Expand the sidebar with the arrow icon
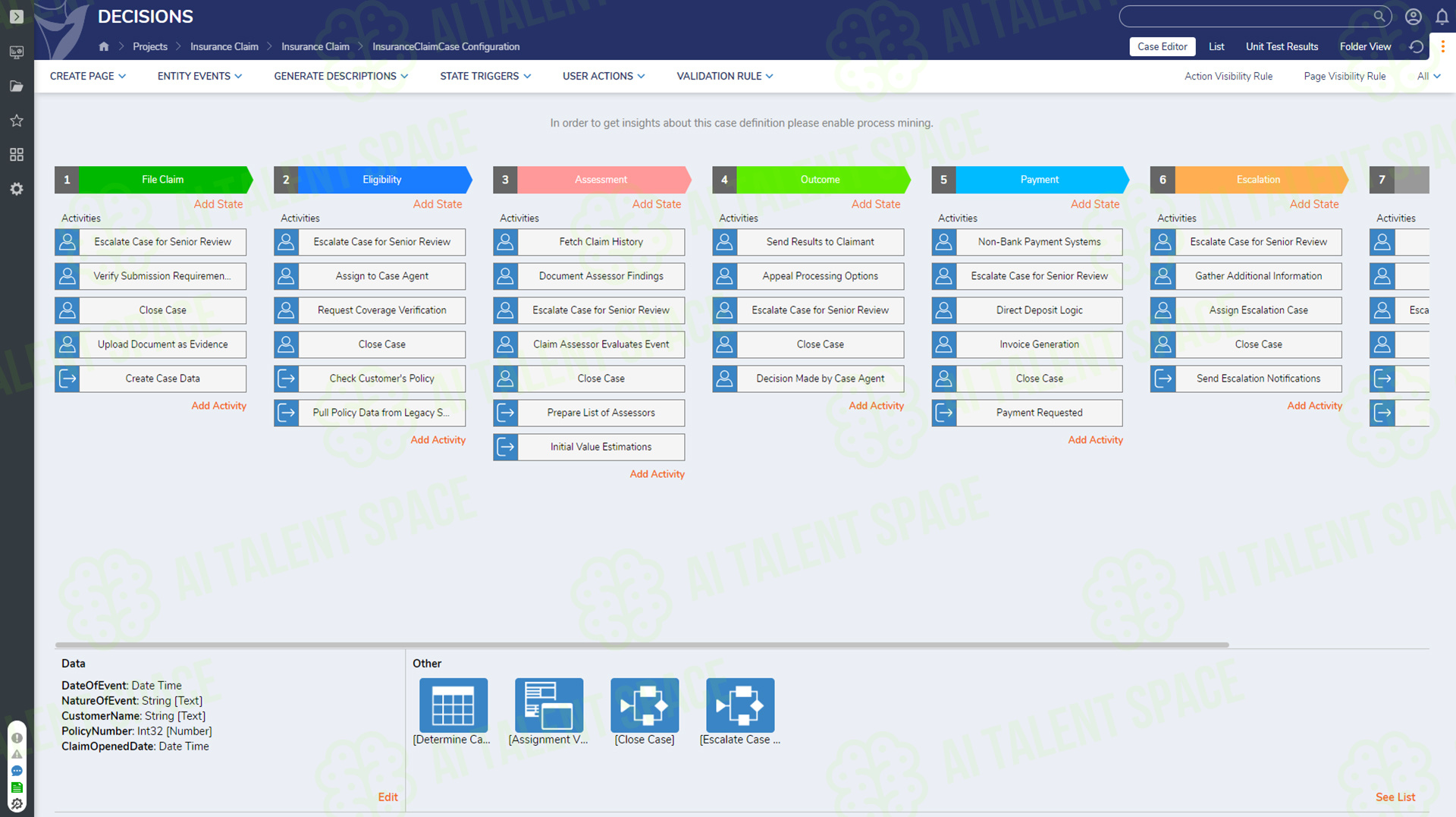This screenshot has height=817, width=1456. (17, 17)
